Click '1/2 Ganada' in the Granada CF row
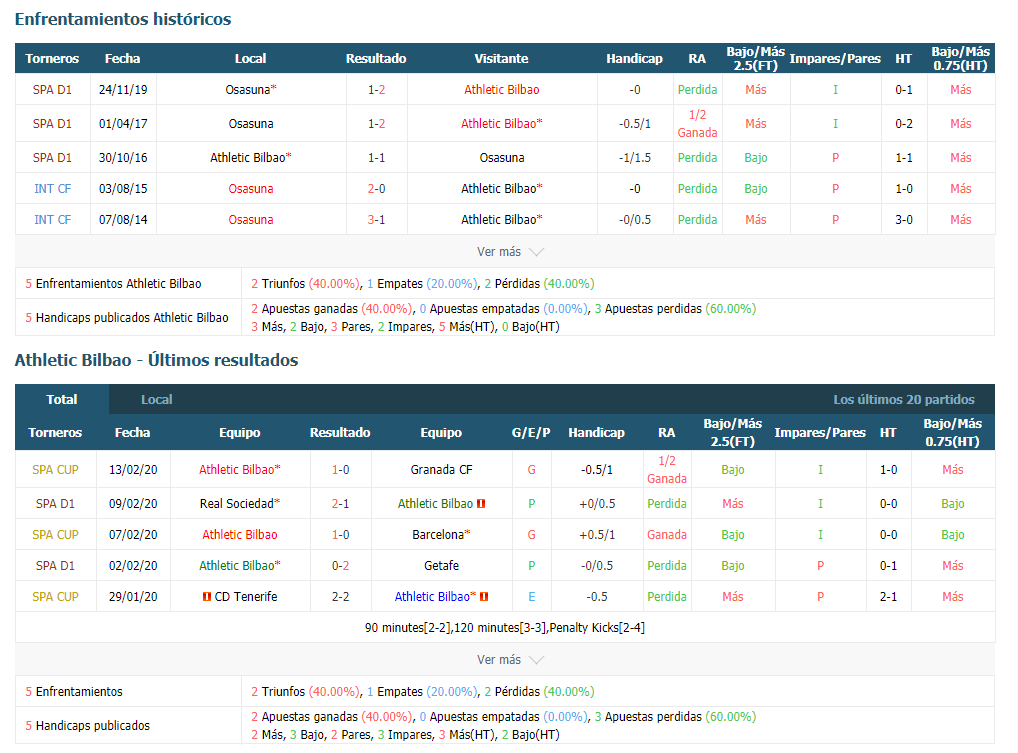 [667, 470]
